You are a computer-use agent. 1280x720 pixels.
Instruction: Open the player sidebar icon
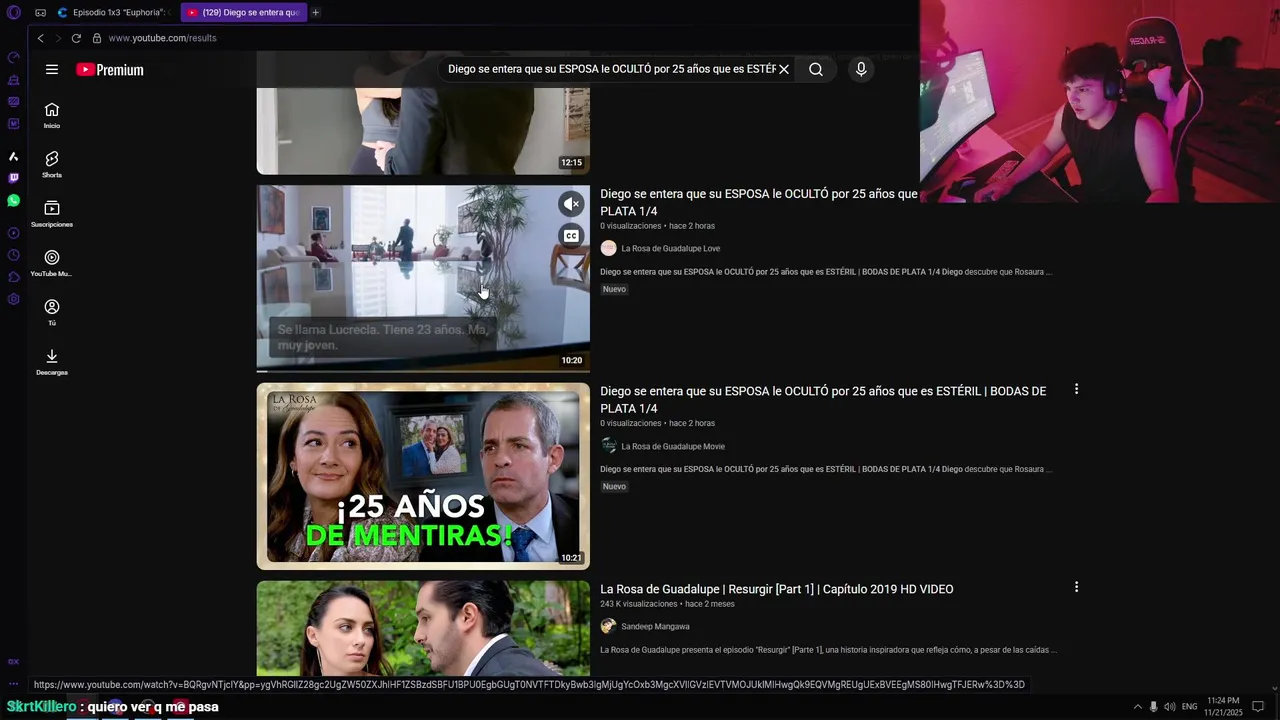tap(13, 233)
